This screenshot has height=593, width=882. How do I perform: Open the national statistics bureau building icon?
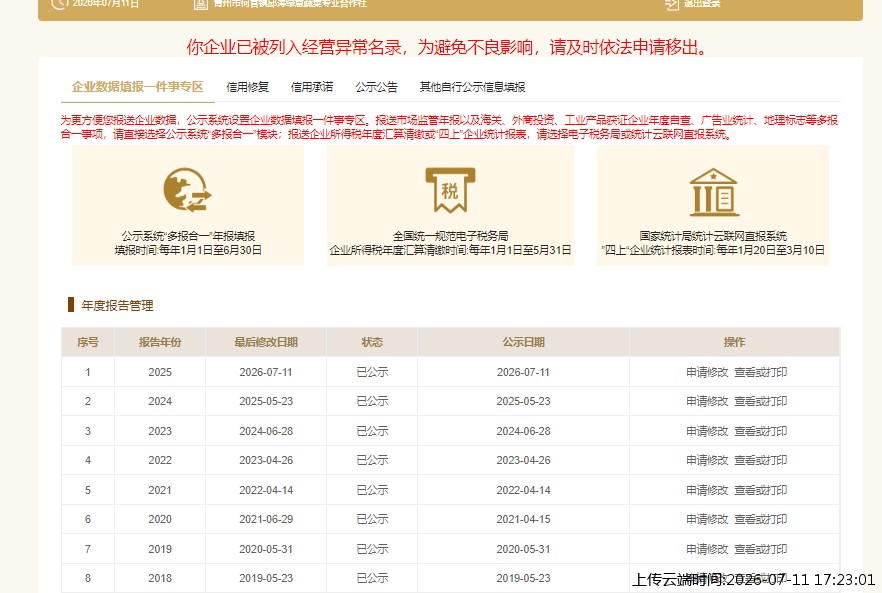(714, 192)
